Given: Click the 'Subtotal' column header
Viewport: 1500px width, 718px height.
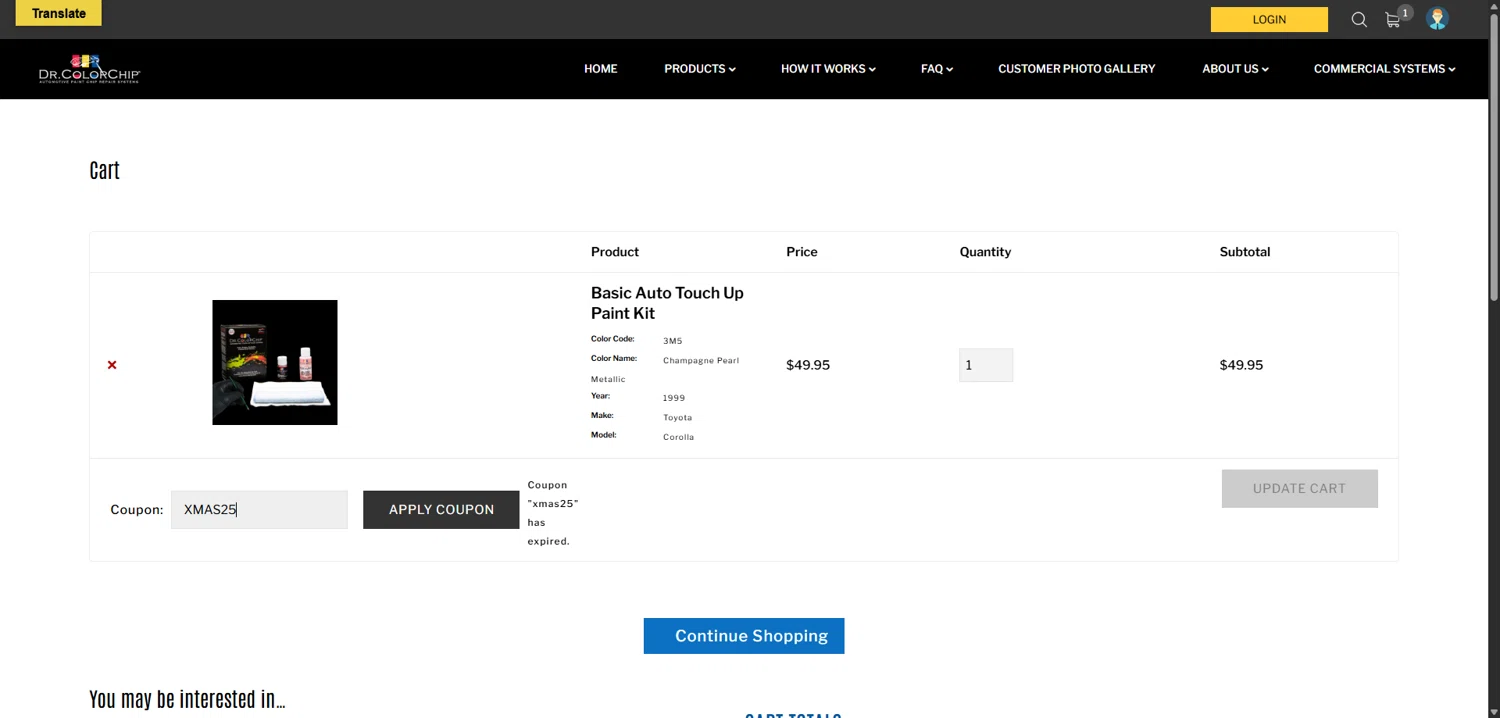Looking at the screenshot, I should click(1245, 252).
